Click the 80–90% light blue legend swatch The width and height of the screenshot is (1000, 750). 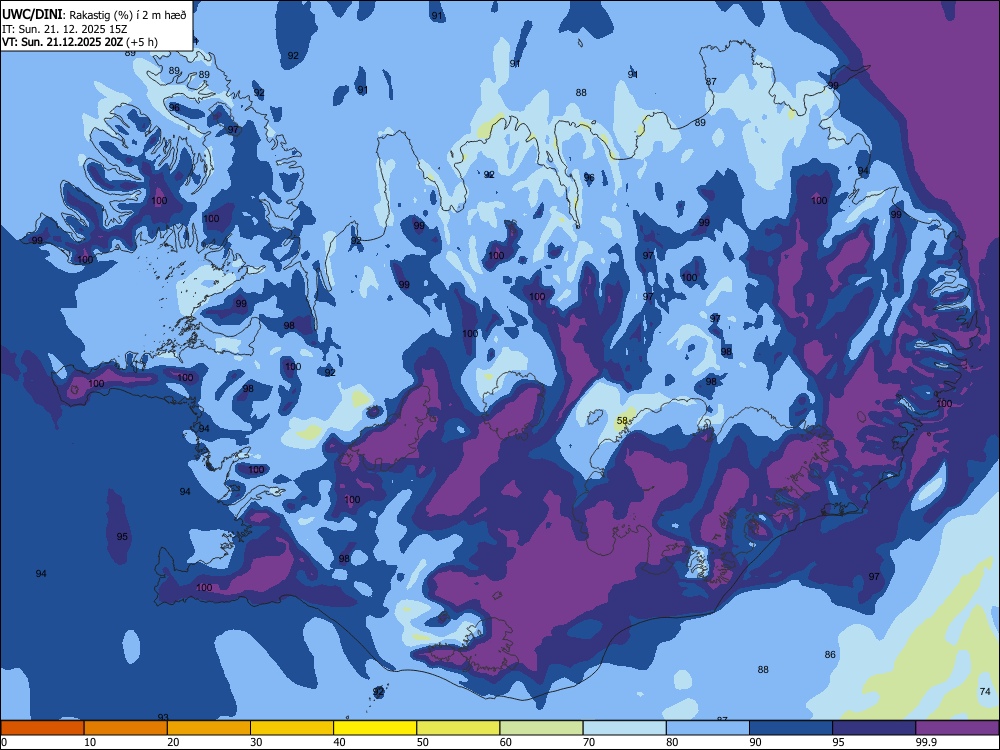(708, 728)
